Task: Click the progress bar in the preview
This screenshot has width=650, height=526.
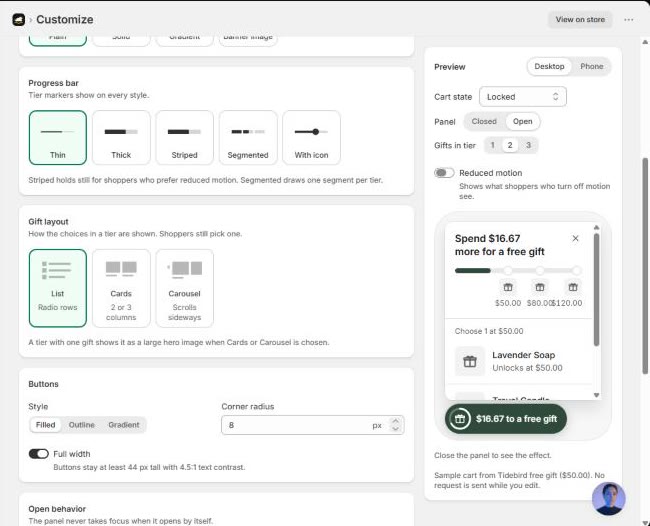Action: pos(517,271)
